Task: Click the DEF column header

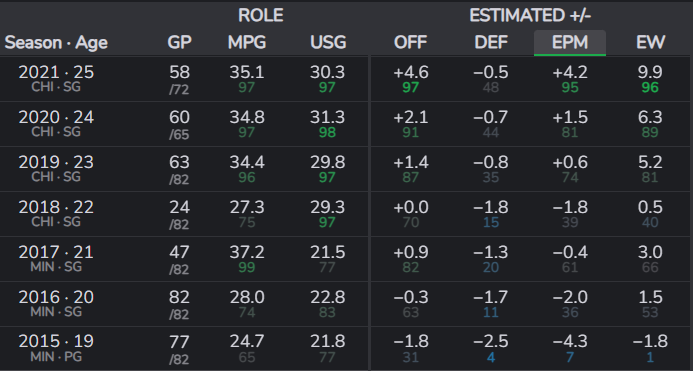Action: (x=491, y=42)
